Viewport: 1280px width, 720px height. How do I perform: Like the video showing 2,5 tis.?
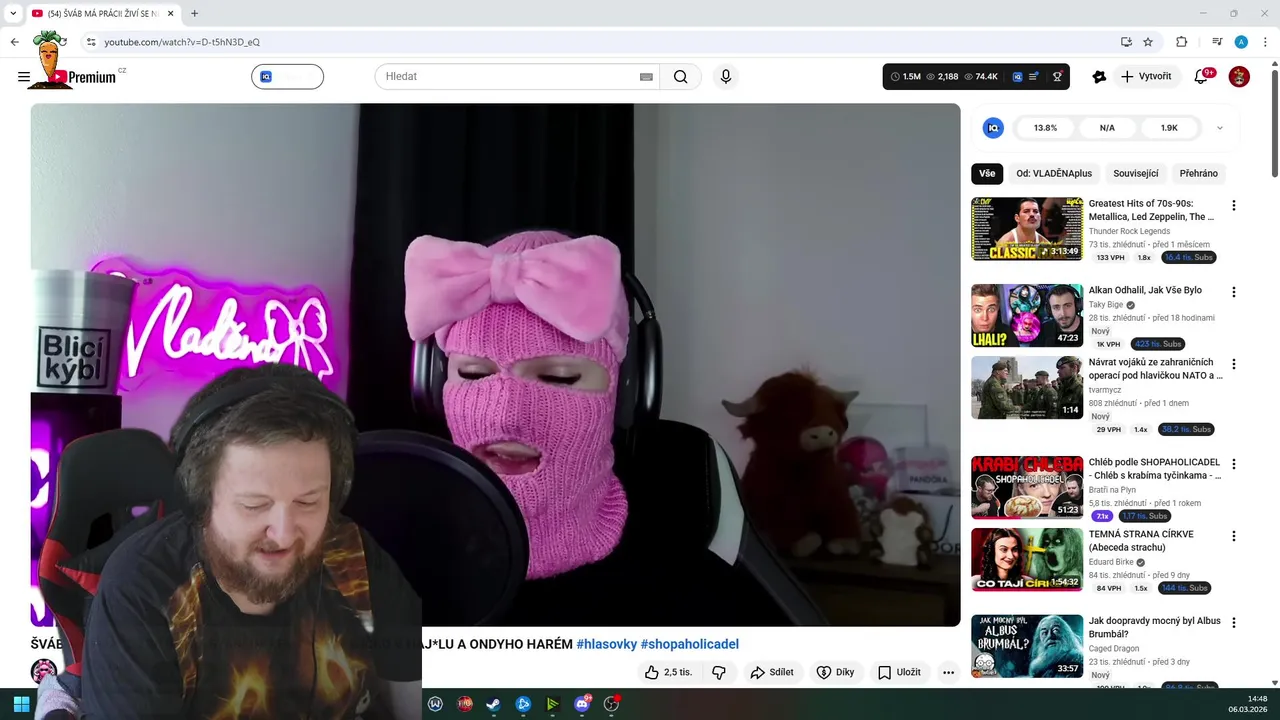pyautogui.click(x=668, y=672)
